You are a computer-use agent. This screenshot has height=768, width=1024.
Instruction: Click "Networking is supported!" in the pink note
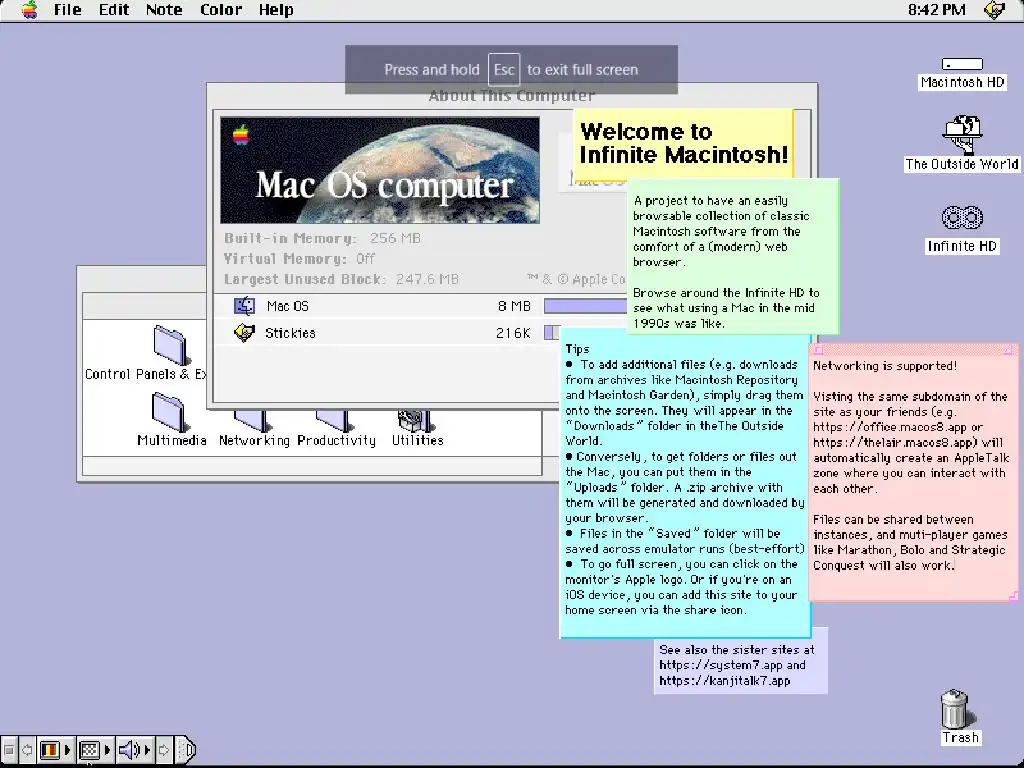coord(885,366)
